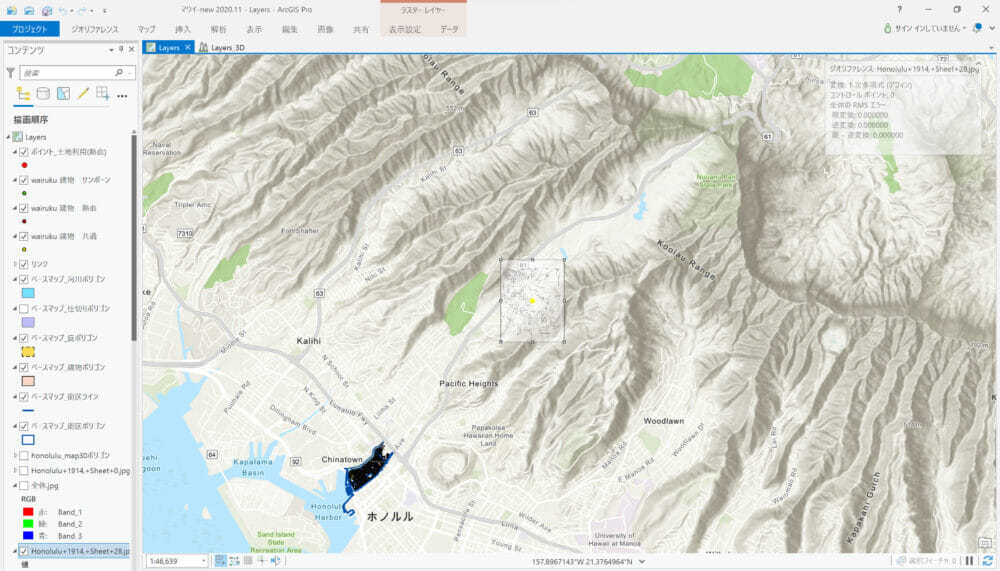The width and height of the screenshot is (1000, 571).
Task: Open the notifications bell icon
Action: [x=977, y=28]
